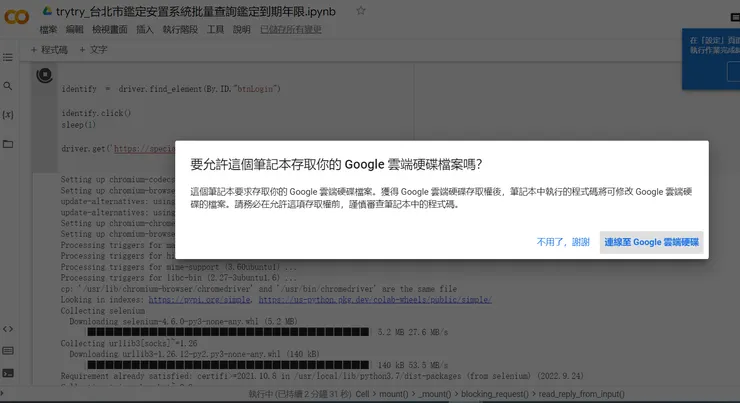Click the button in blue notification popup
The image size is (740, 403).
tap(733, 72)
